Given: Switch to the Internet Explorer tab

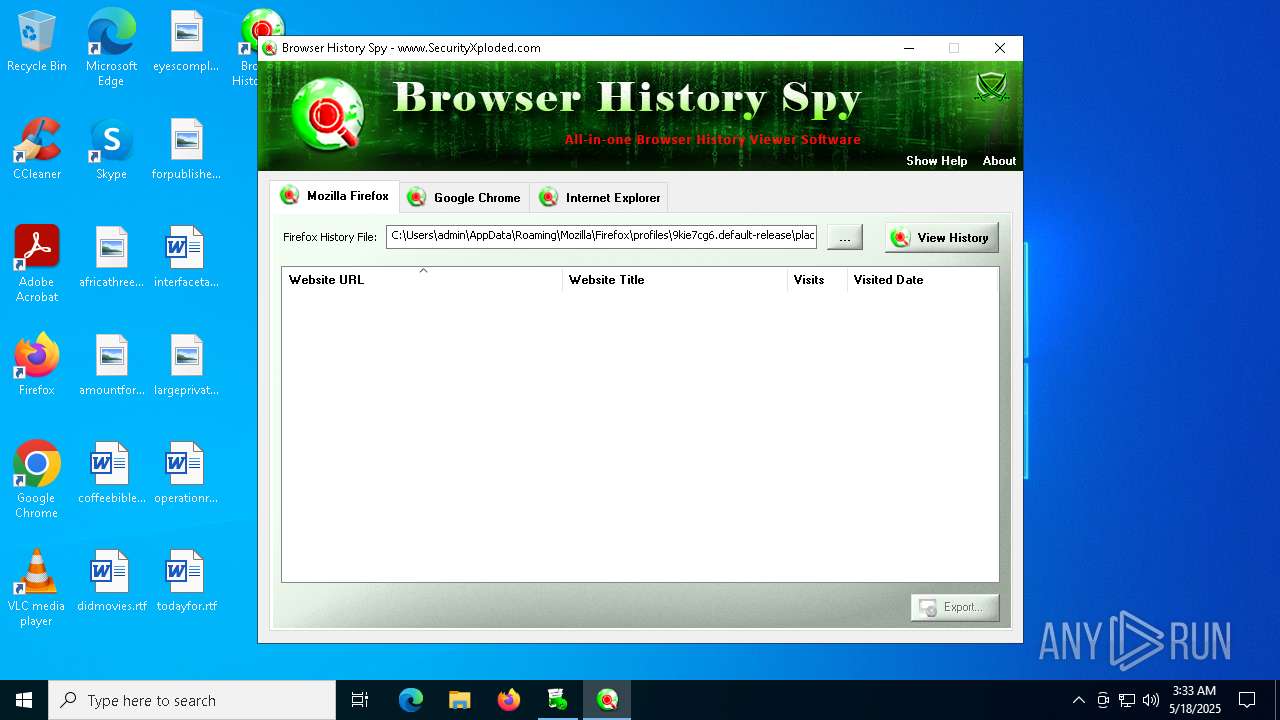Looking at the screenshot, I should point(599,198).
